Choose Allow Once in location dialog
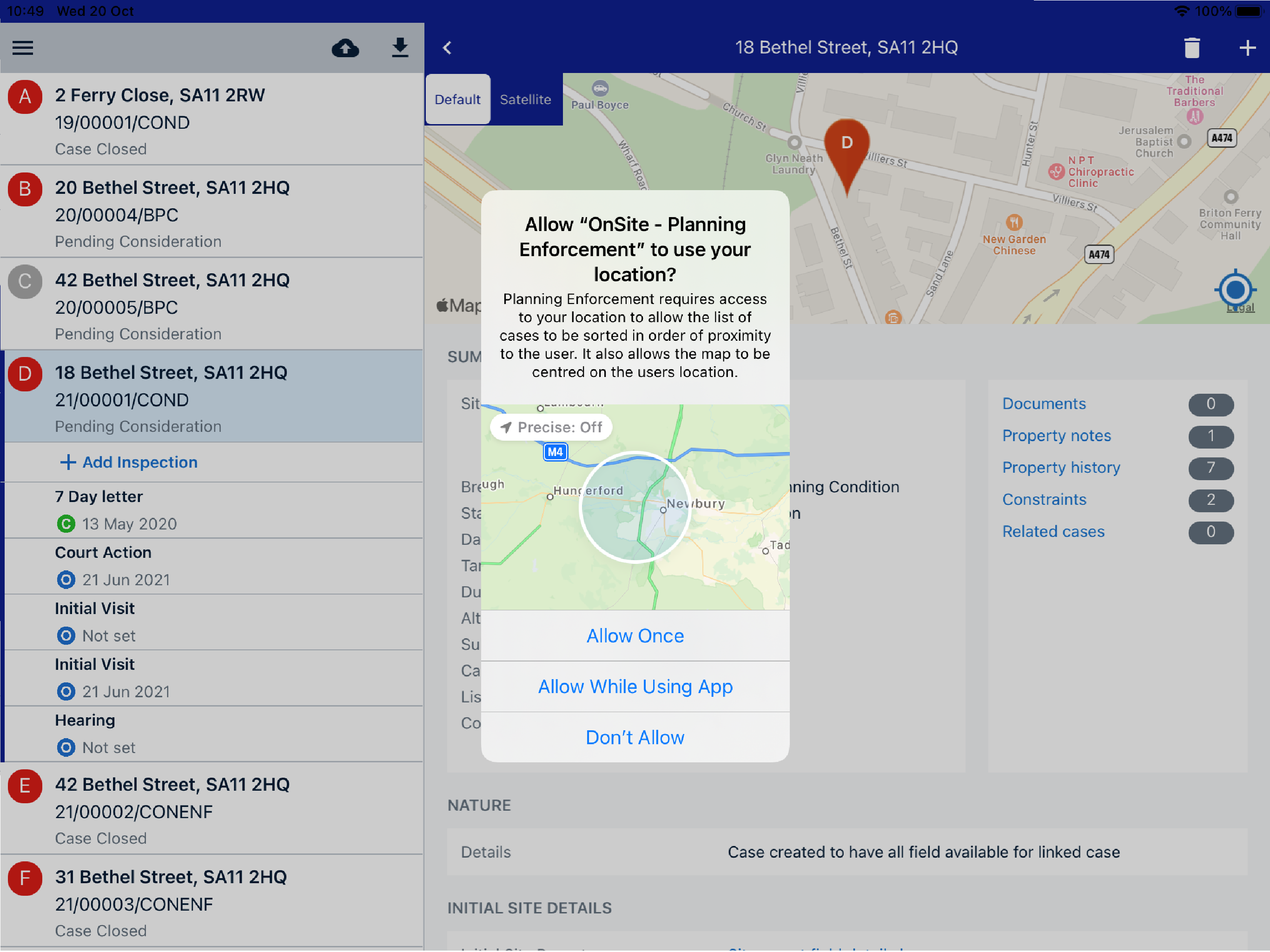Screen dimensions: 1270x952 tap(635, 635)
